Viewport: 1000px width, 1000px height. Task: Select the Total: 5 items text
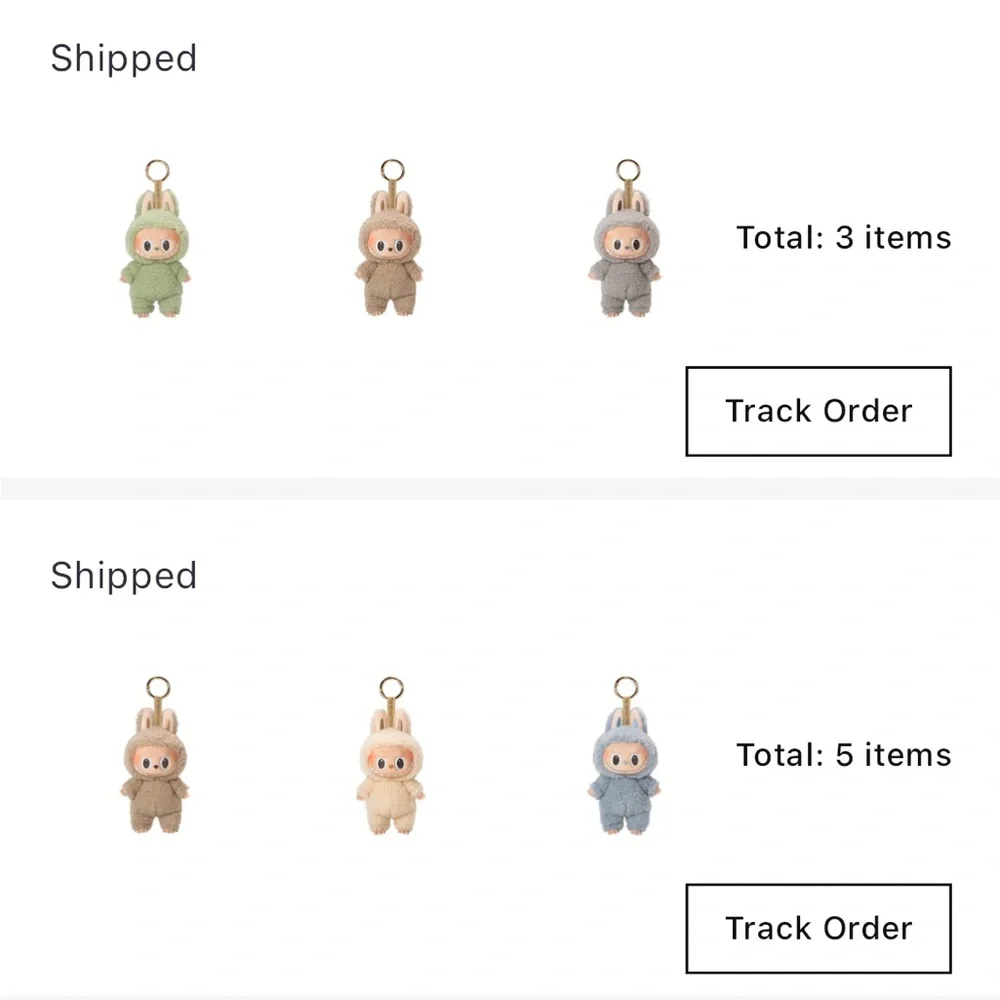tap(843, 755)
